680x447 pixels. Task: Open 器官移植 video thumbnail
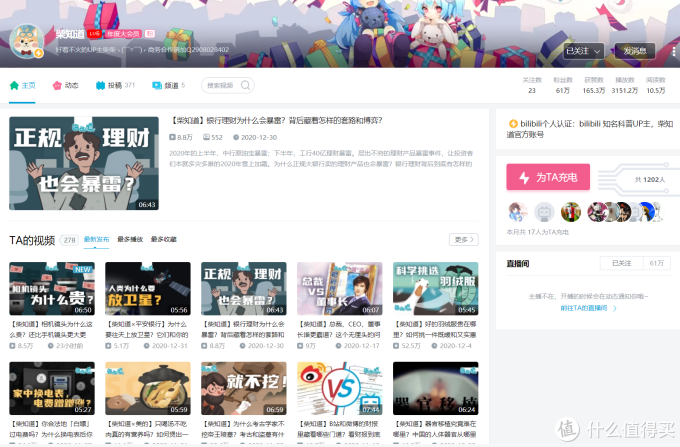[435, 388]
